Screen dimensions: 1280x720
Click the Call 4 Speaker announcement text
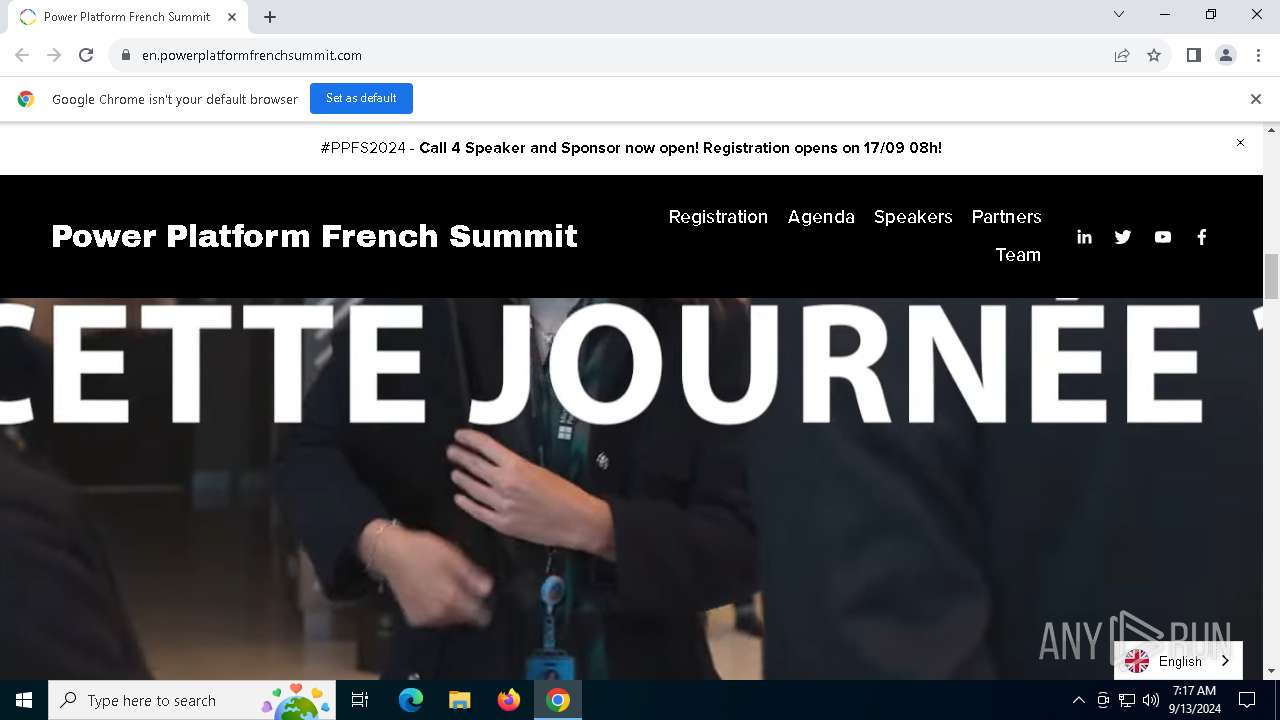click(680, 148)
